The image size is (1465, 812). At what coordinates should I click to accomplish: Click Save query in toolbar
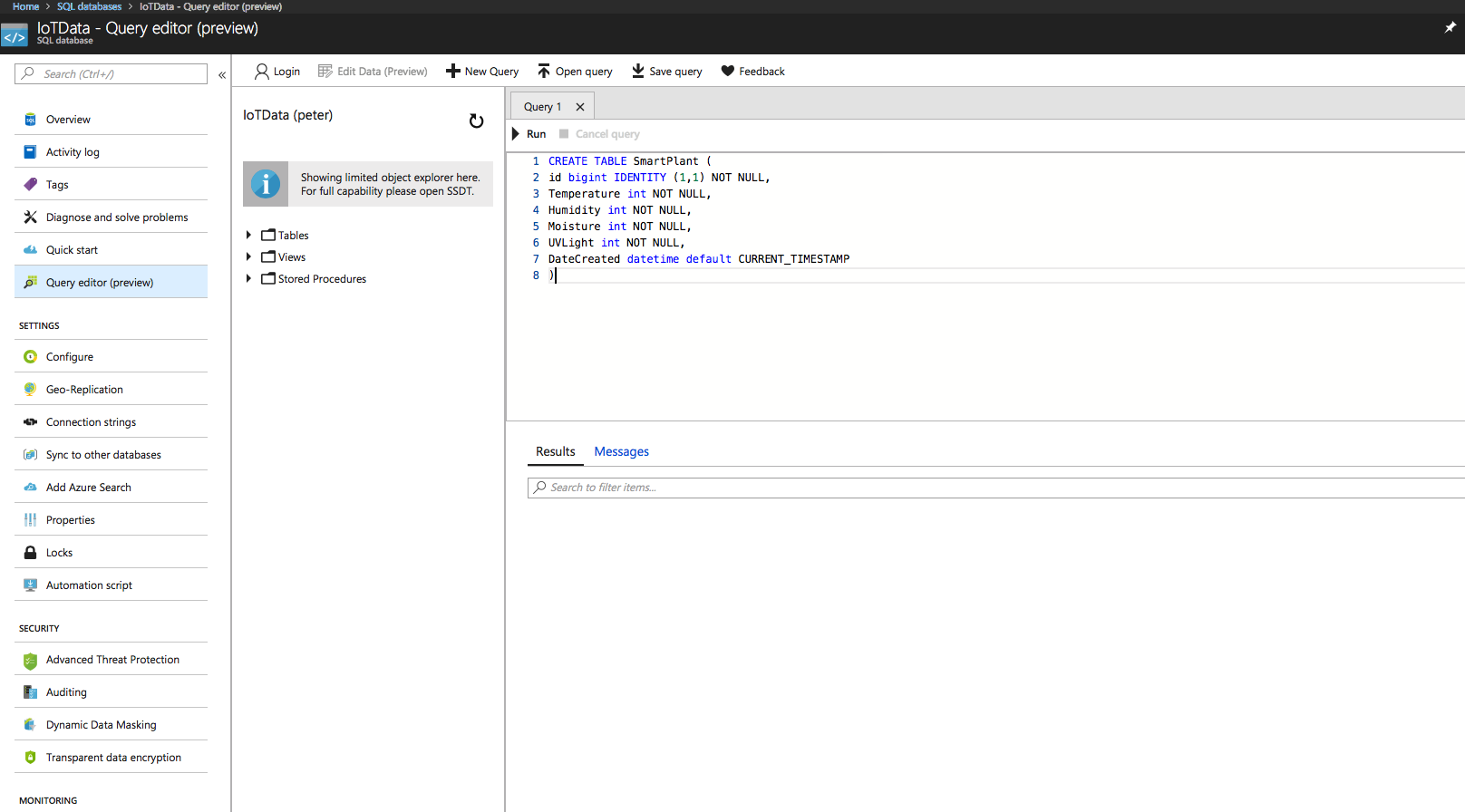[x=666, y=72]
